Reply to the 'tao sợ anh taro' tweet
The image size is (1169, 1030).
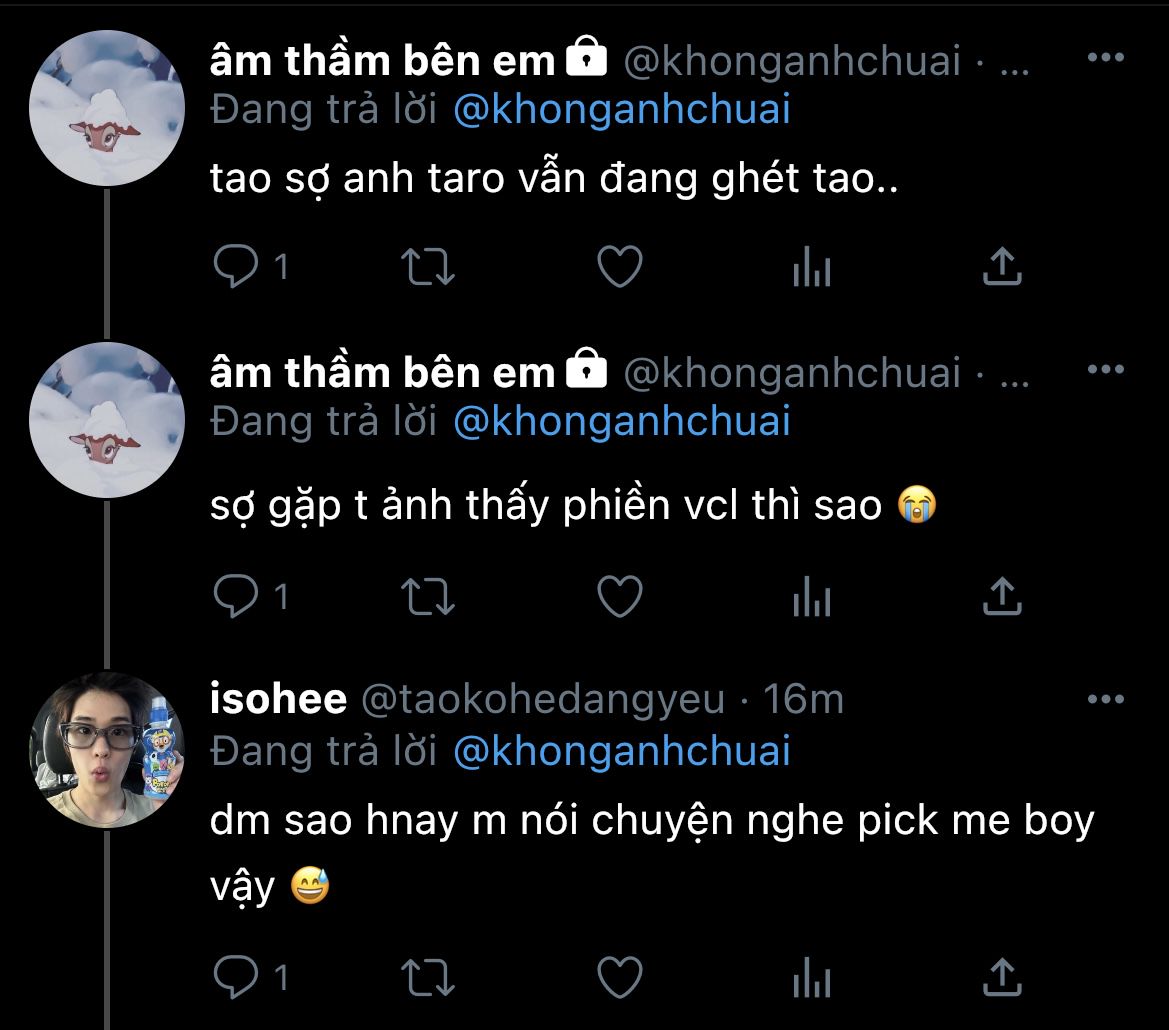coord(237,267)
